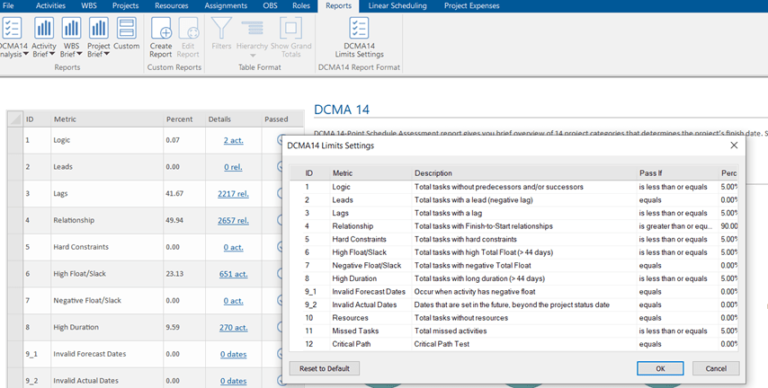The height and width of the screenshot is (388, 768).
Task: Open the WBS Brief report
Action: point(72,28)
